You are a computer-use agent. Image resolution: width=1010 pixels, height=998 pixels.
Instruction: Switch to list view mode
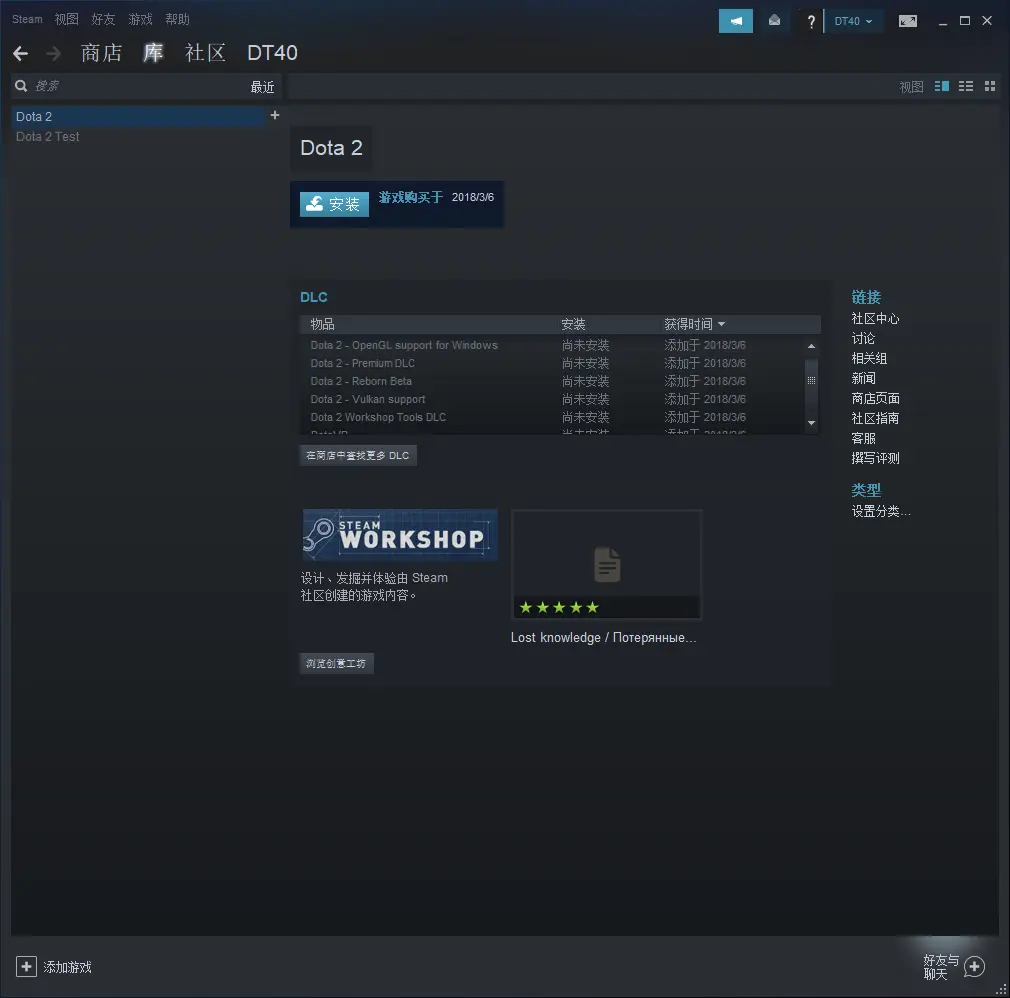(966, 87)
